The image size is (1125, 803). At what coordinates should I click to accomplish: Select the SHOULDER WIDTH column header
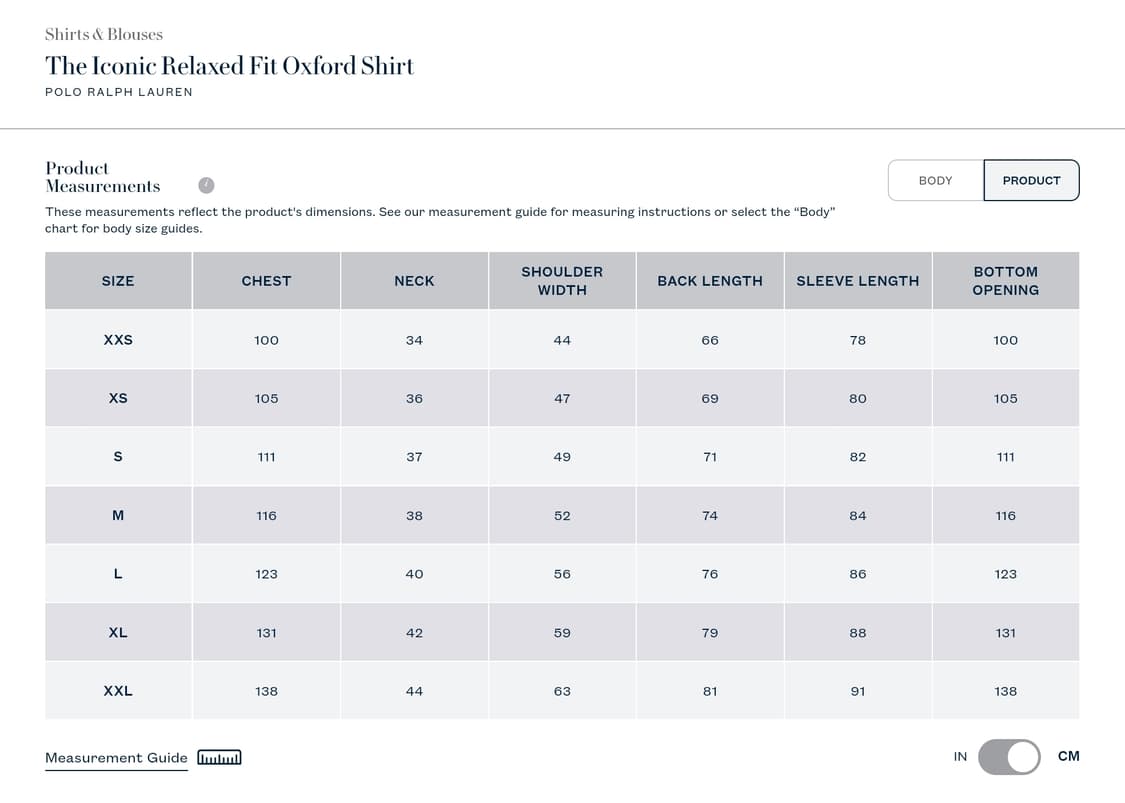click(562, 281)
